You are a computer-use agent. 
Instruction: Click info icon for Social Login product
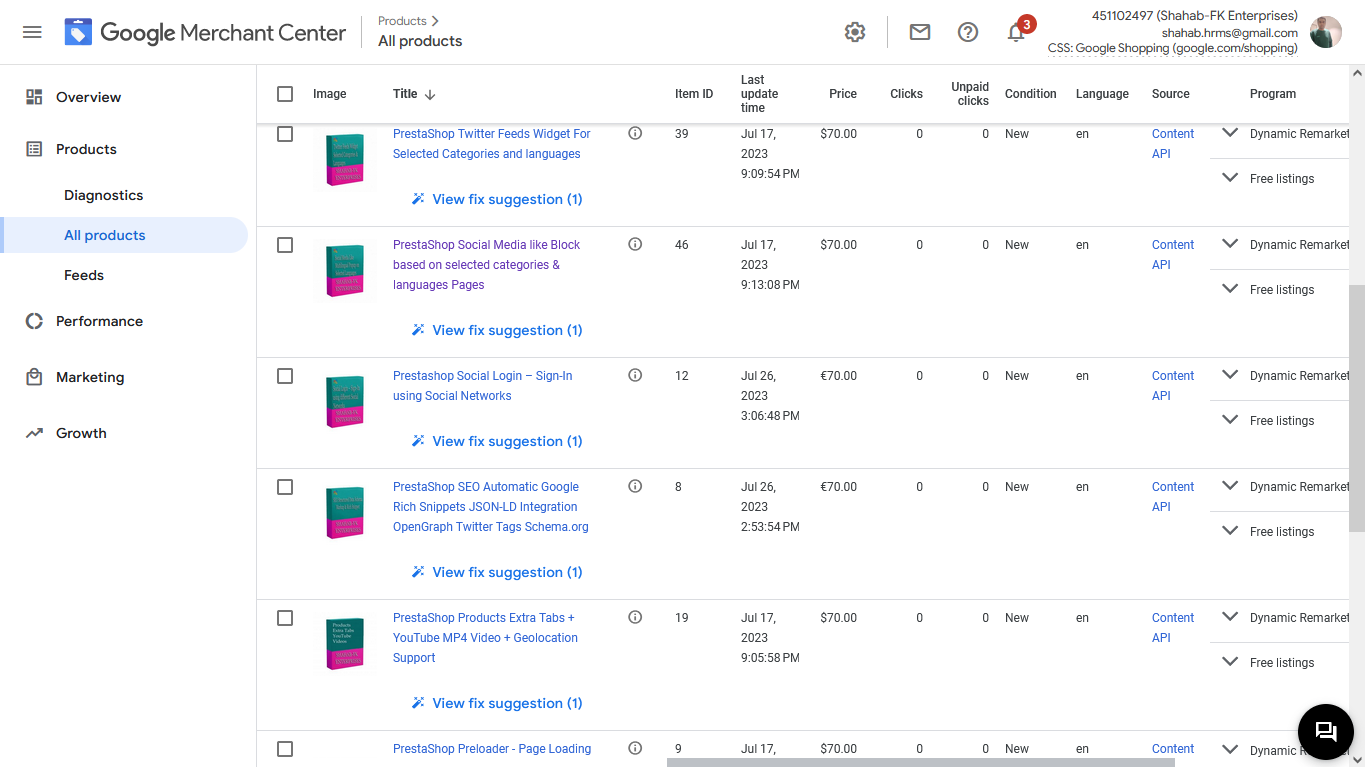635,375
